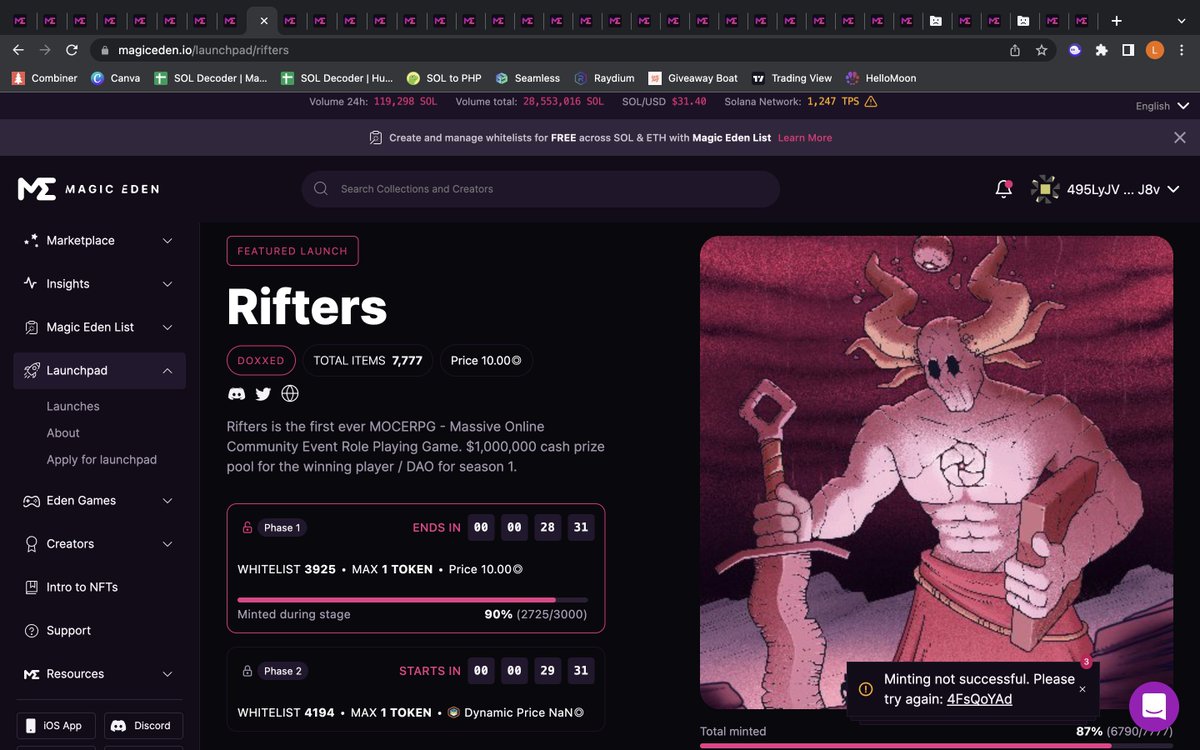Viewport: 1200px width, 750px height.
Task: Click the SOL/USD $31.40 stat
Action: (664, 102)
